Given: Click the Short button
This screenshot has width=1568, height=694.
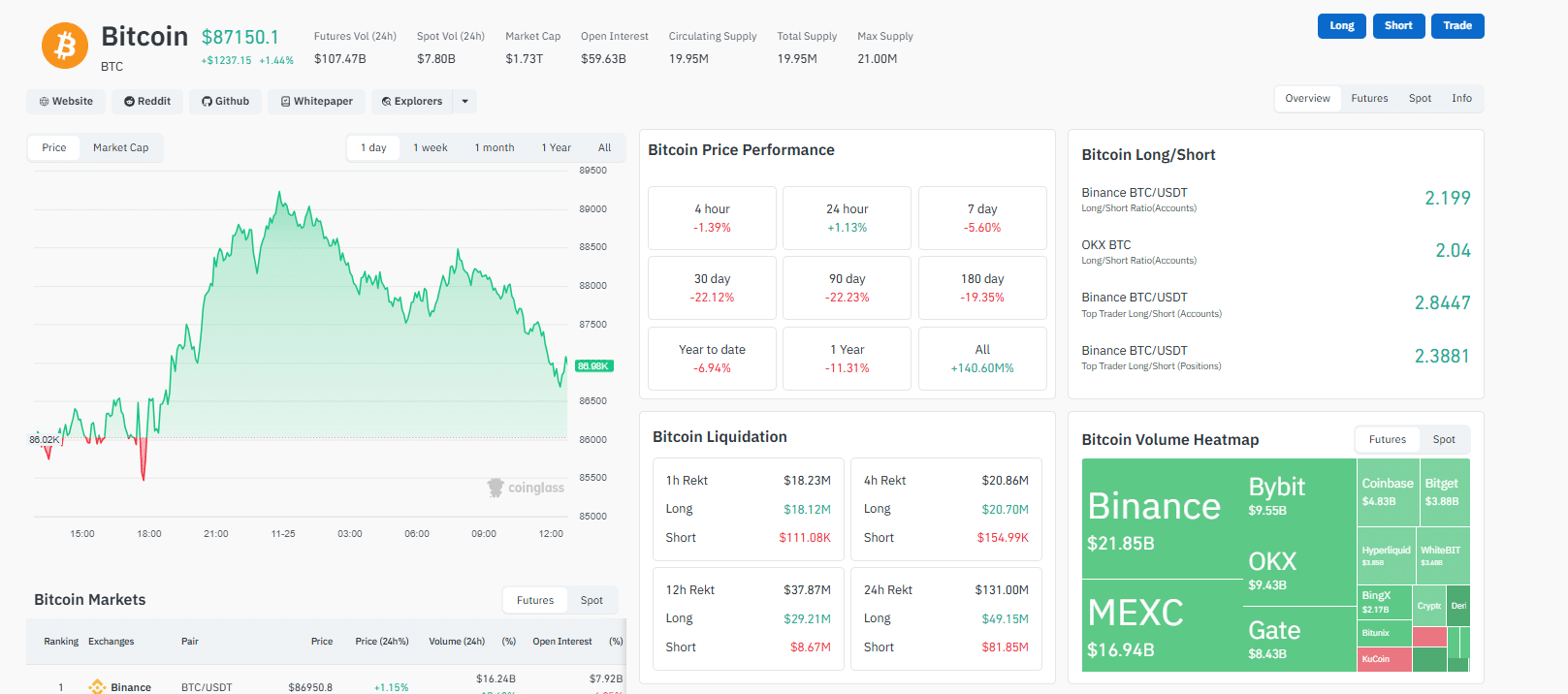Looking at the screenshot, I should pyautogui.click(x=1398, y=26).
